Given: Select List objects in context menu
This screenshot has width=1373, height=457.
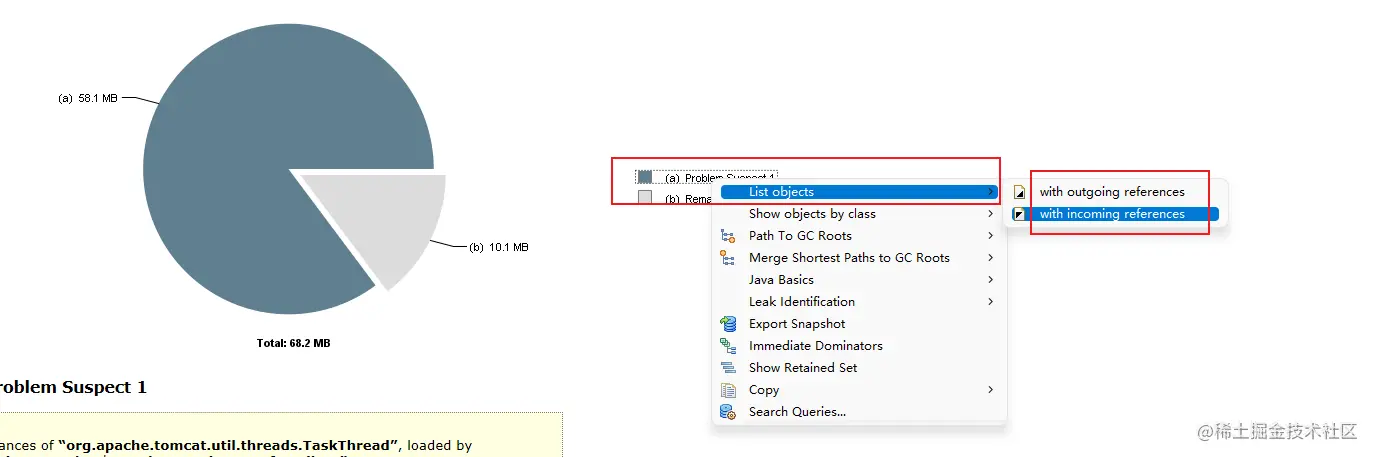Looking at the screenshot, I should [859, 192].
